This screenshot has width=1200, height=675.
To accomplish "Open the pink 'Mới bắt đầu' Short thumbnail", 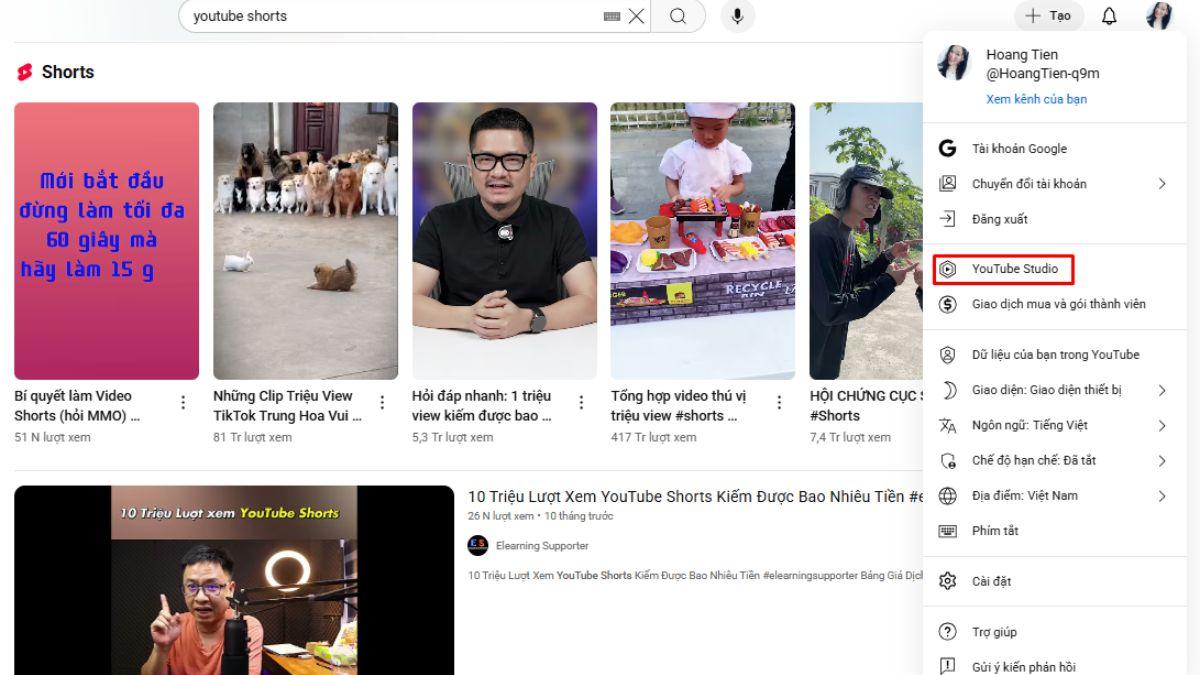I will point(106,241).
